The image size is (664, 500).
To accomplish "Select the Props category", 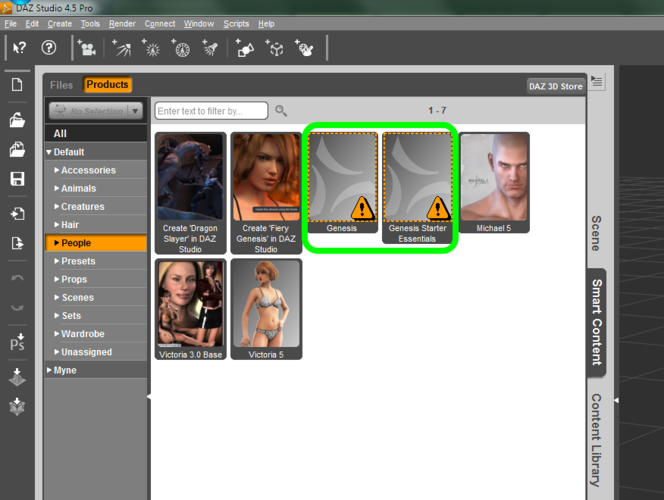I will pyautogui.click(x=96, y=279).
